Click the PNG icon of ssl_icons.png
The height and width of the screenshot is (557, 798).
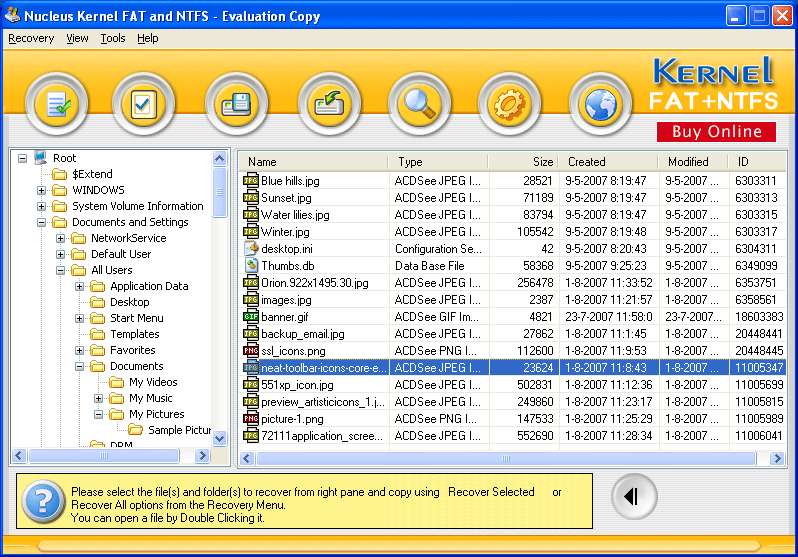coord(251,351)
